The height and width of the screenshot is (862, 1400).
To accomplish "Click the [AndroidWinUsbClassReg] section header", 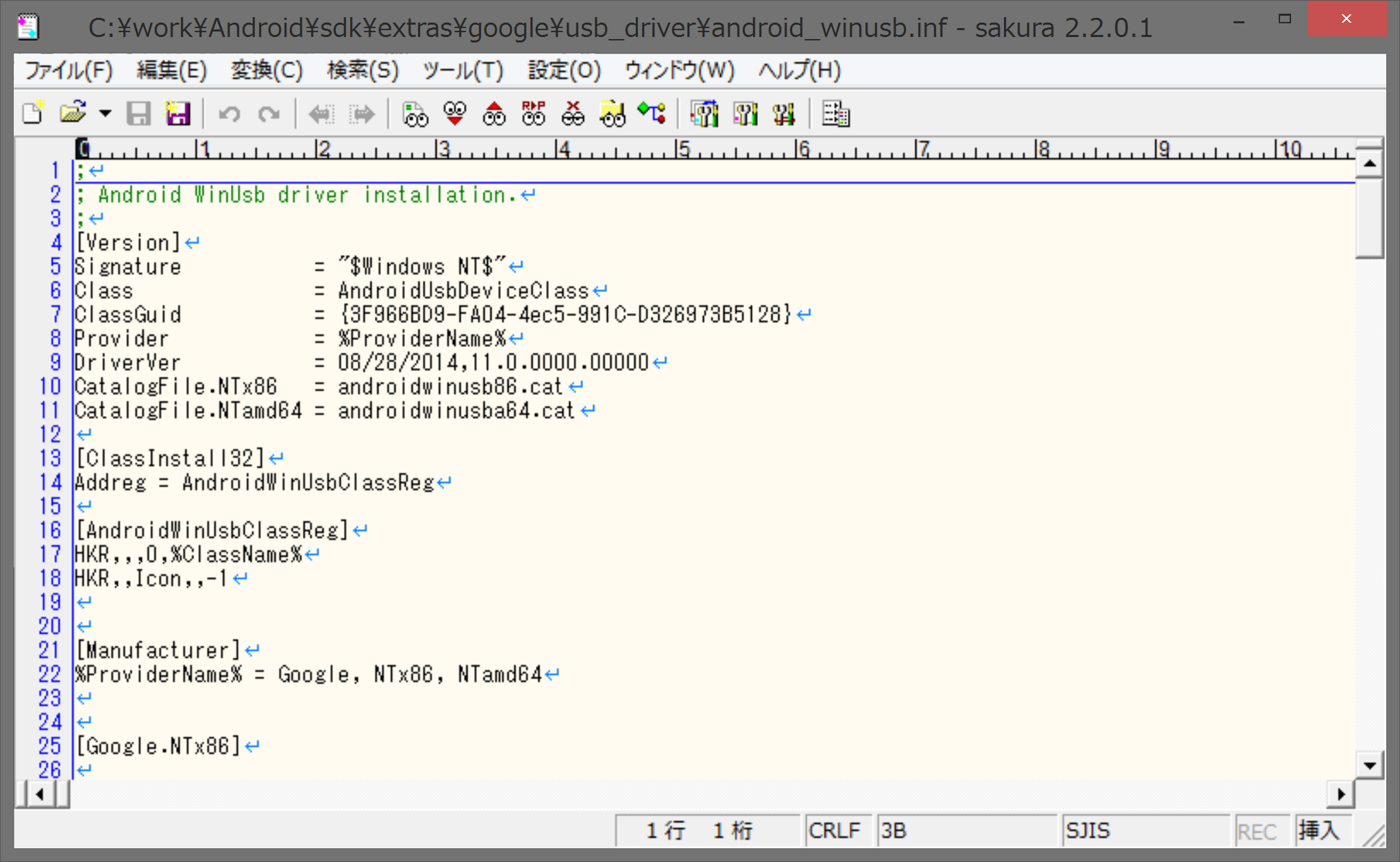I will pos(212,530).
